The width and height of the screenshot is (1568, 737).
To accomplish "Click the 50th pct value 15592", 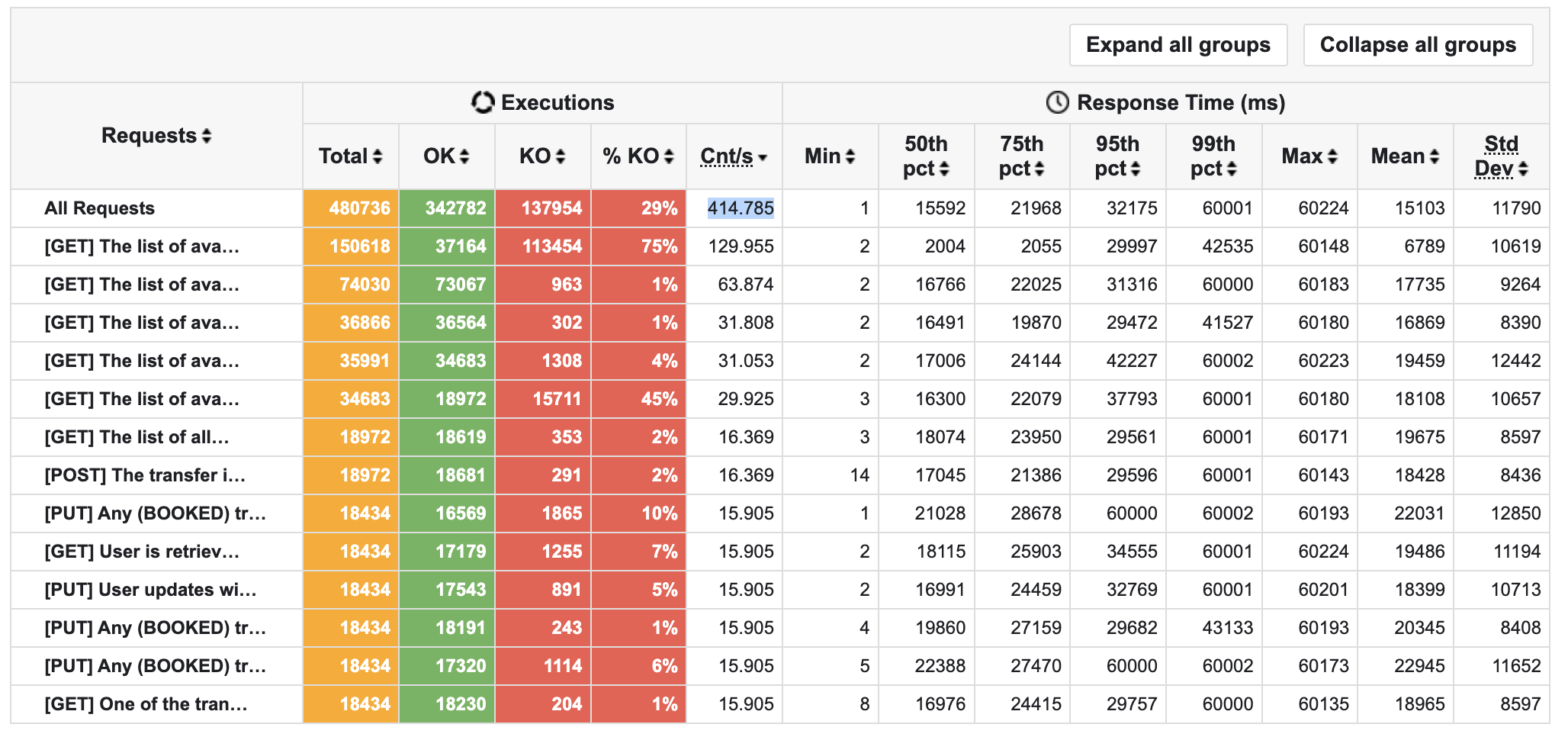I will coord(940,208).
